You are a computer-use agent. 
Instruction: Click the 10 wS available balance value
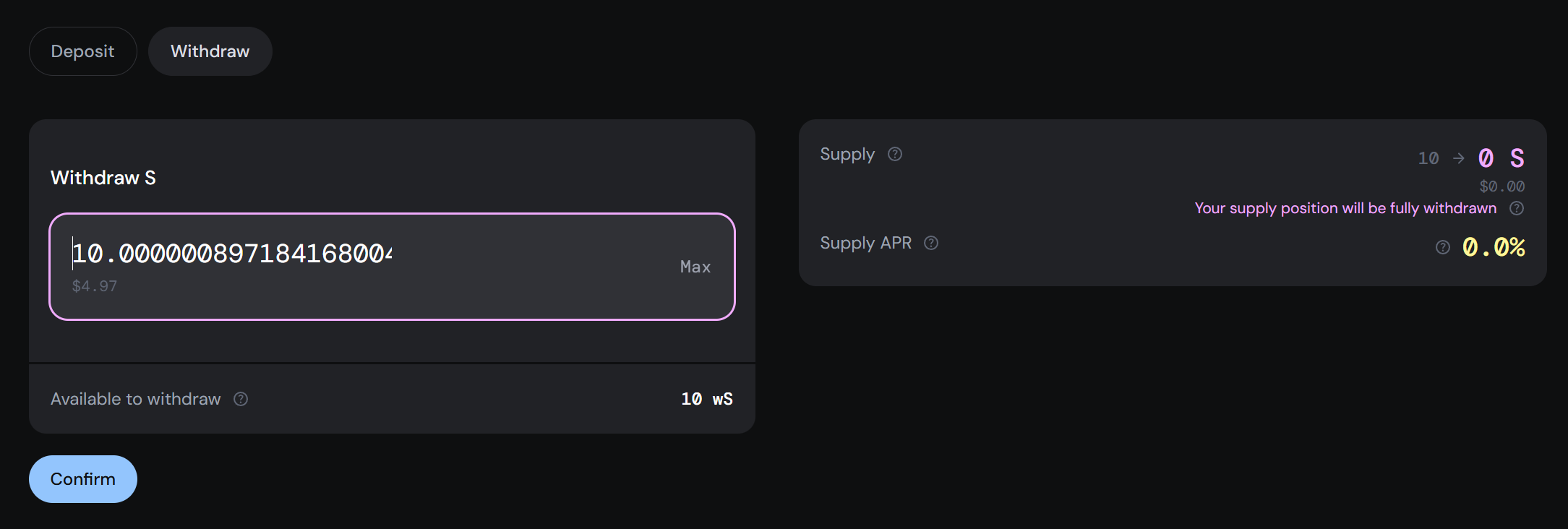click(x=706, y=398)
